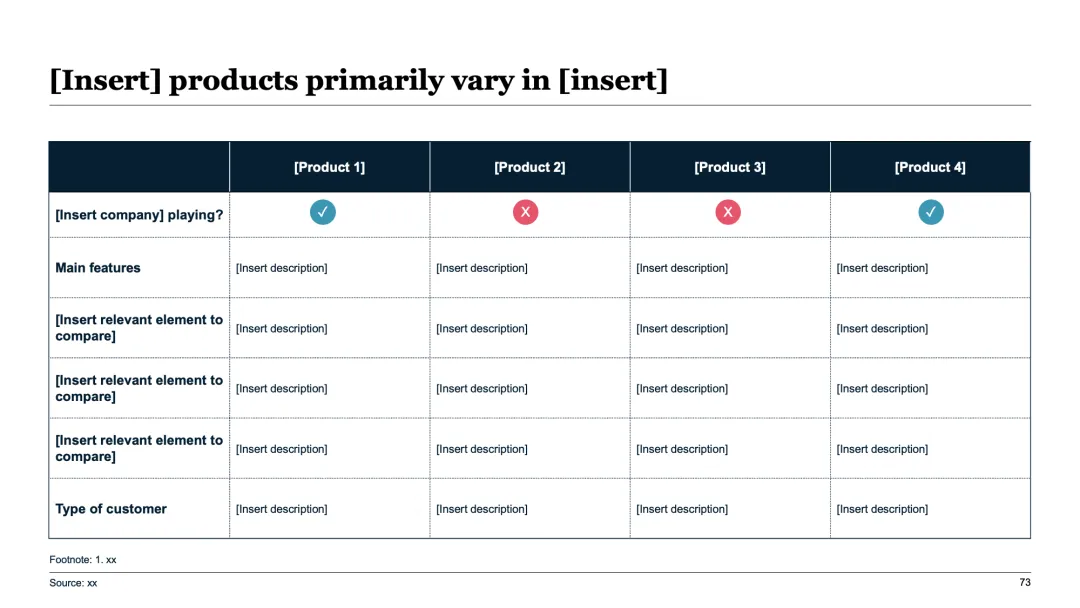1080x608 pixels.
Task: Click the red X icon under Product 2
Action: click(526, 212)
